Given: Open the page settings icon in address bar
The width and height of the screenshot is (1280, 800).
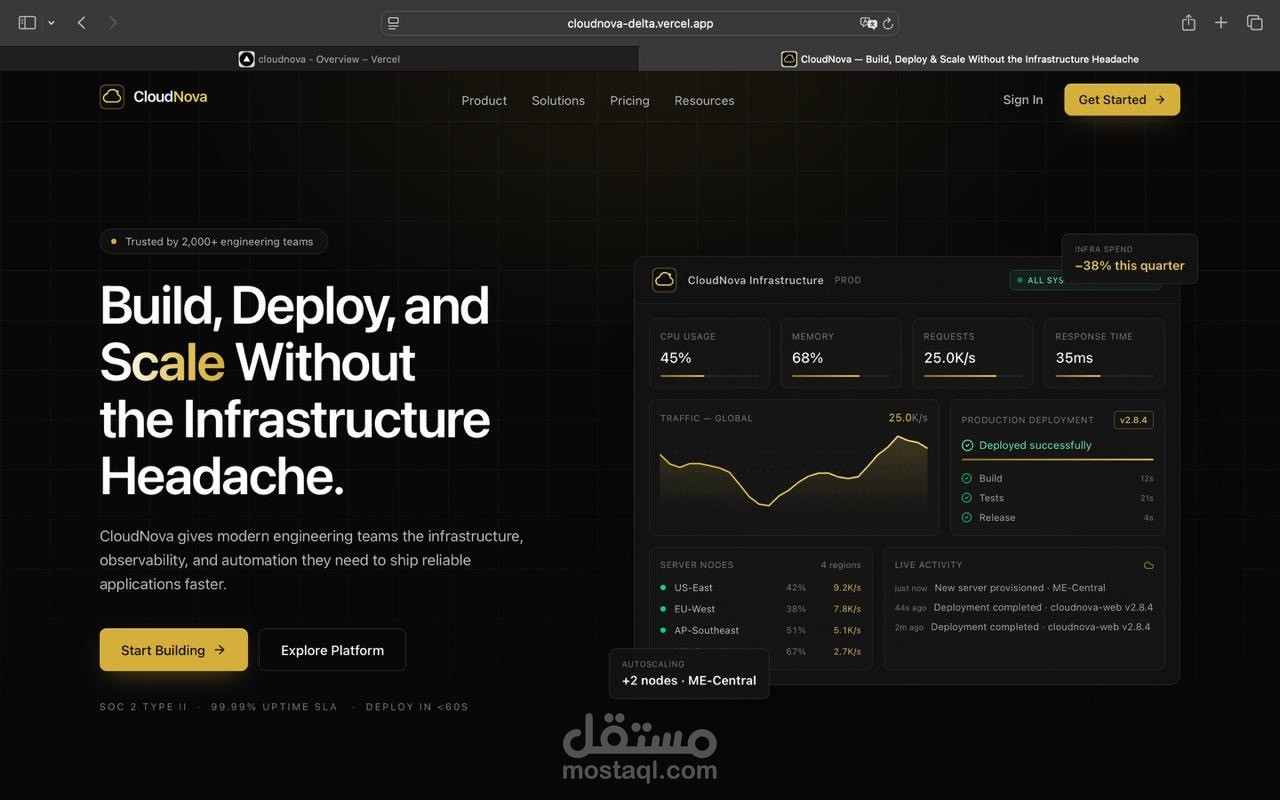Looking at the screenshot, I should (394, 23).
